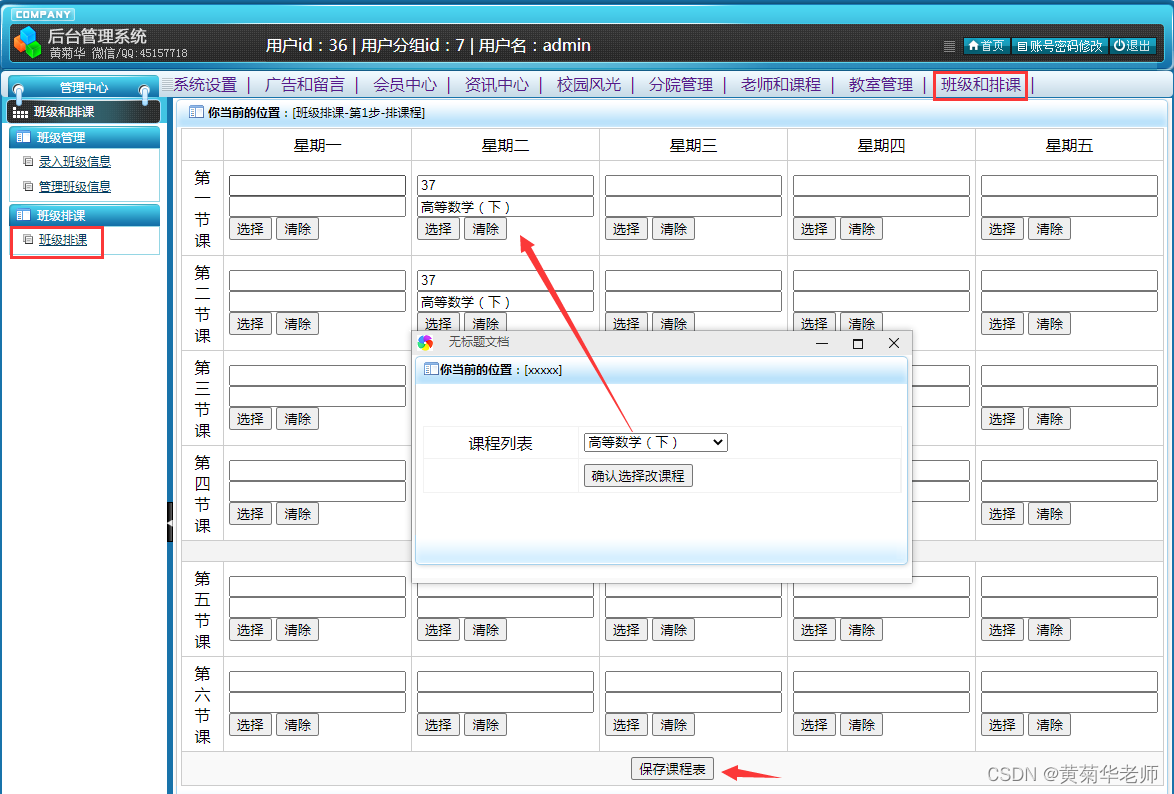Click the page icon in the popup location bar
The width and height of the screenshot is (1174, 794).
[x=431, y=369]
